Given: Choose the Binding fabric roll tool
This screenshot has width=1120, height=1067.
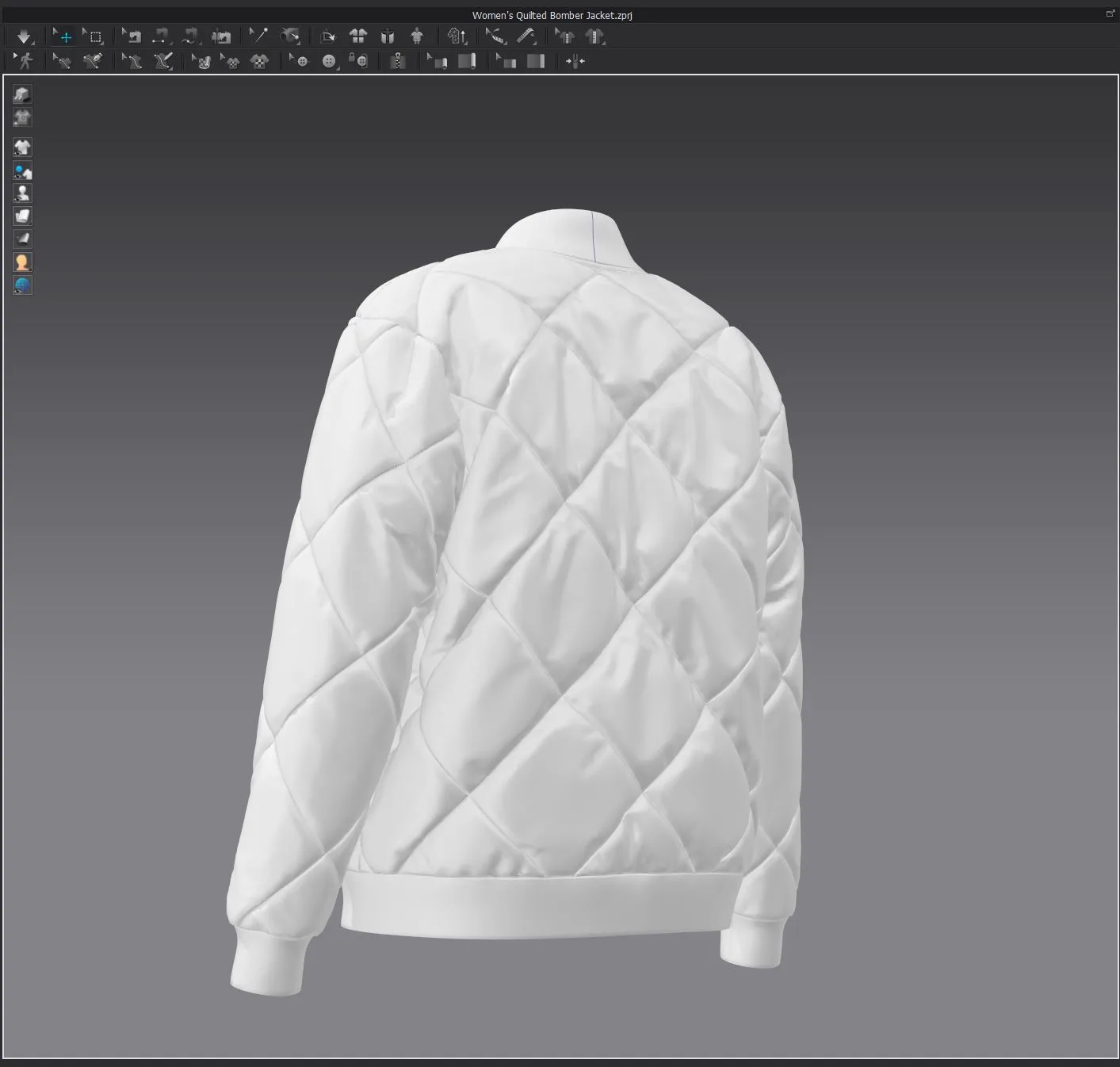Looking at the screenshot, I should (467, 61).
